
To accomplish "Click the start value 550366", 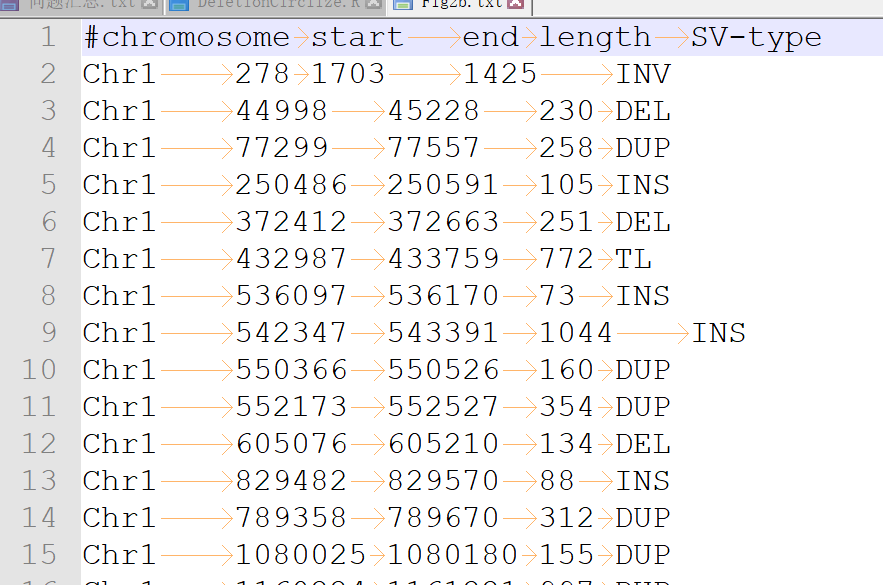I will click(x=291, y=370).
